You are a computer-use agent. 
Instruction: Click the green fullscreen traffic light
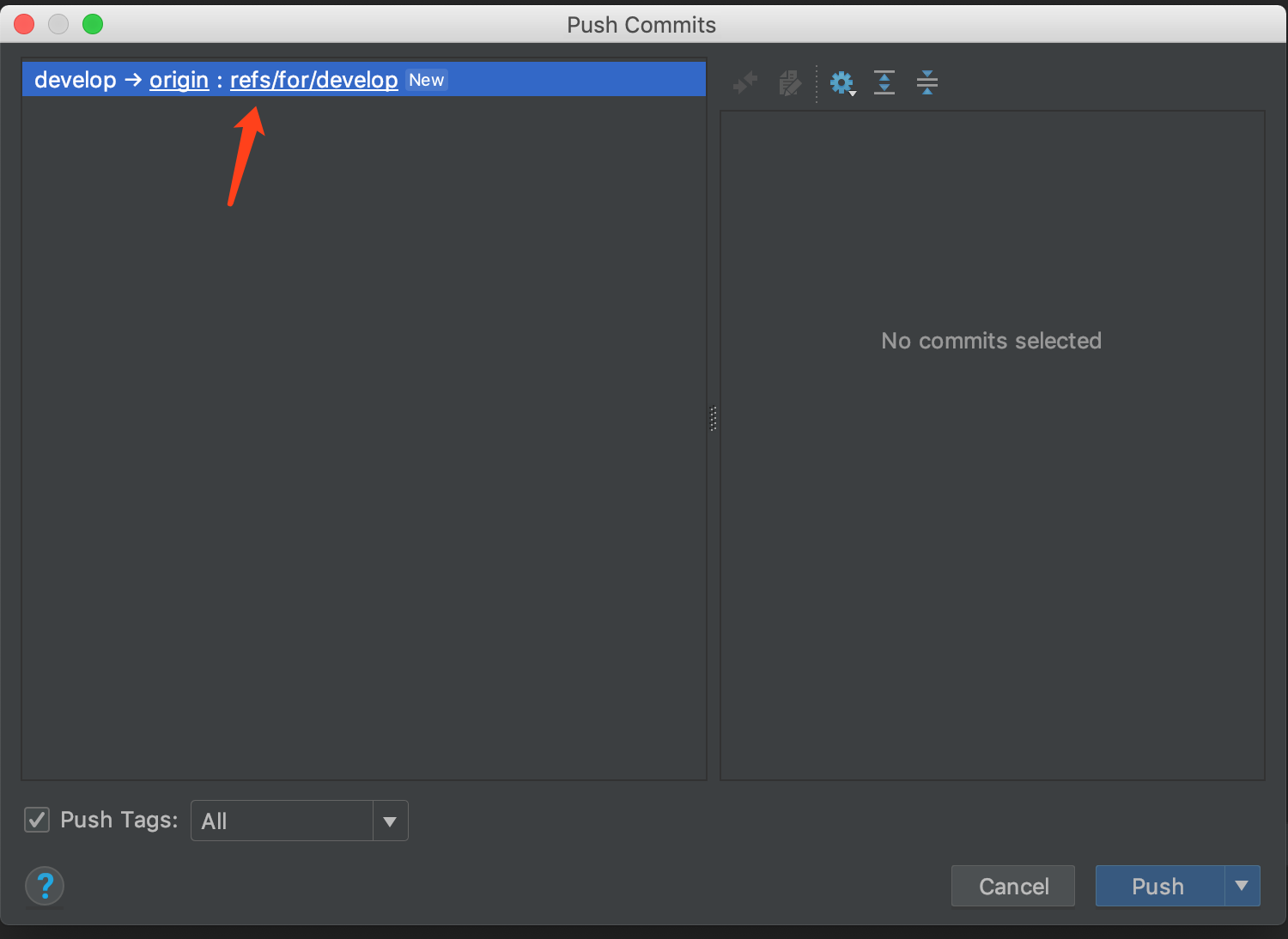click(93, 24)
